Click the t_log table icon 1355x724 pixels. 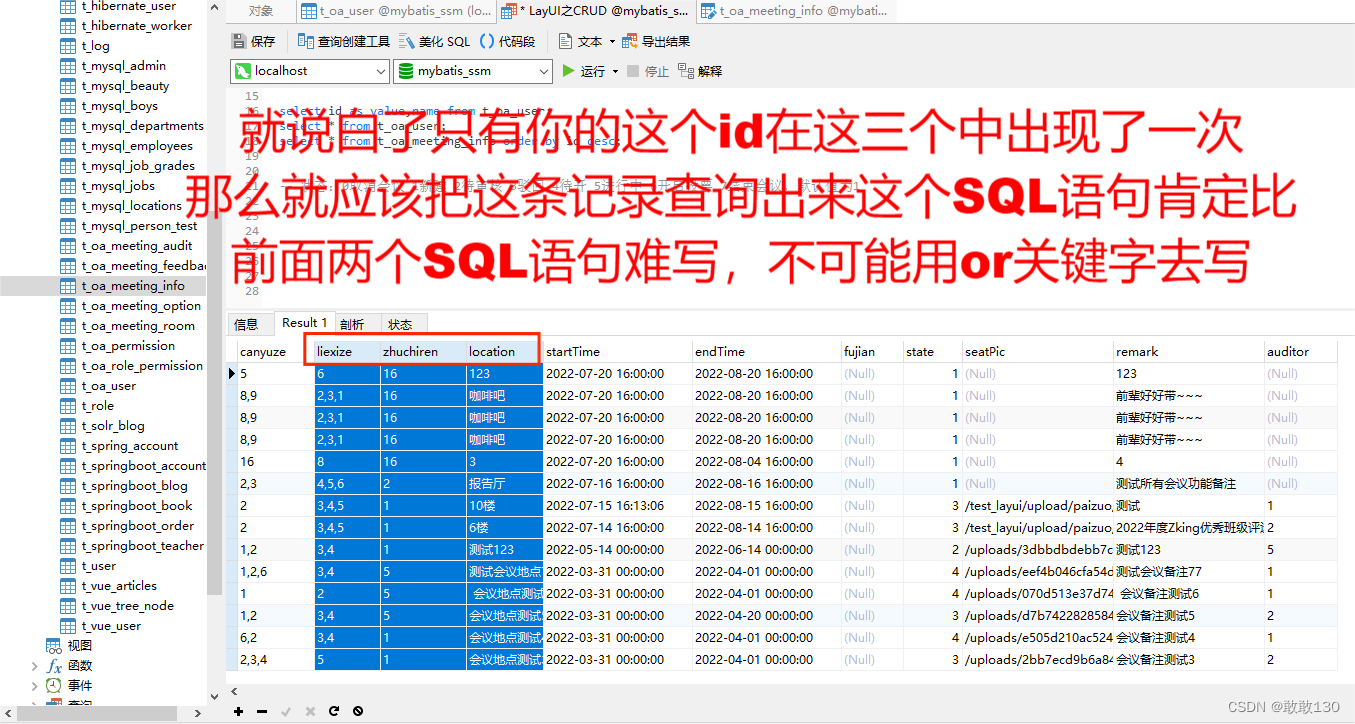(x=68, y=46)
